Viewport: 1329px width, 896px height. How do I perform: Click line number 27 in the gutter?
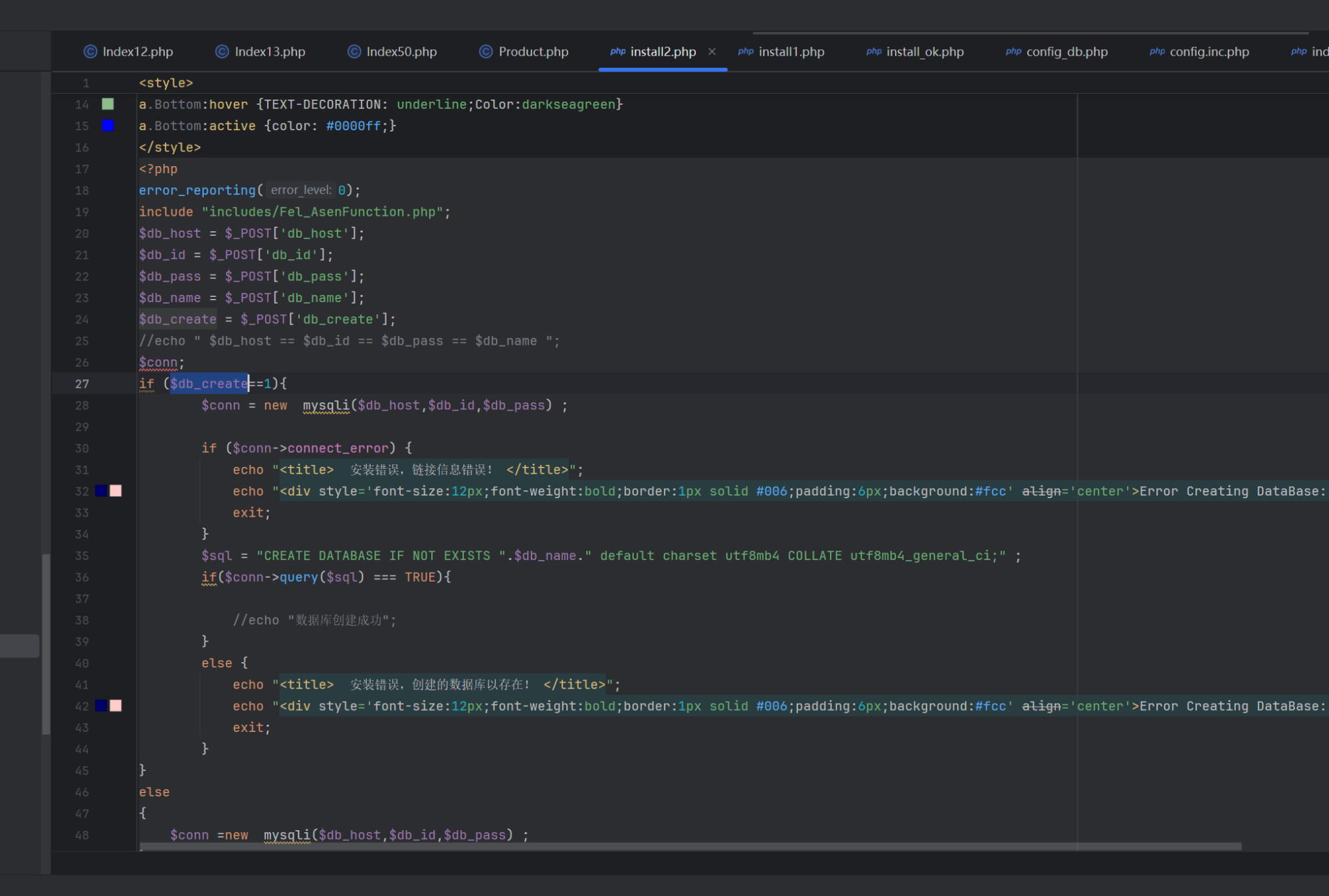(82, 384)
